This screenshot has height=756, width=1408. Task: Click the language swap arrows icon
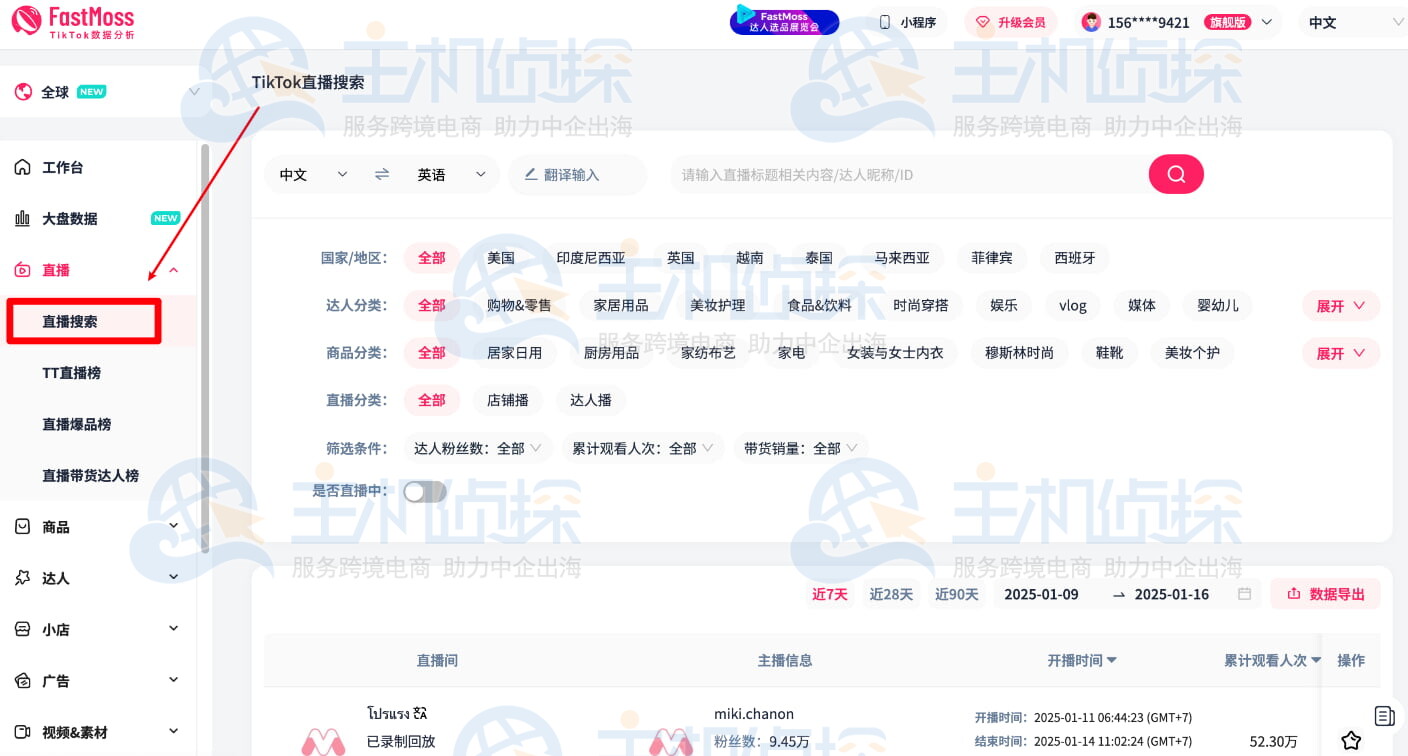(381, 174)
